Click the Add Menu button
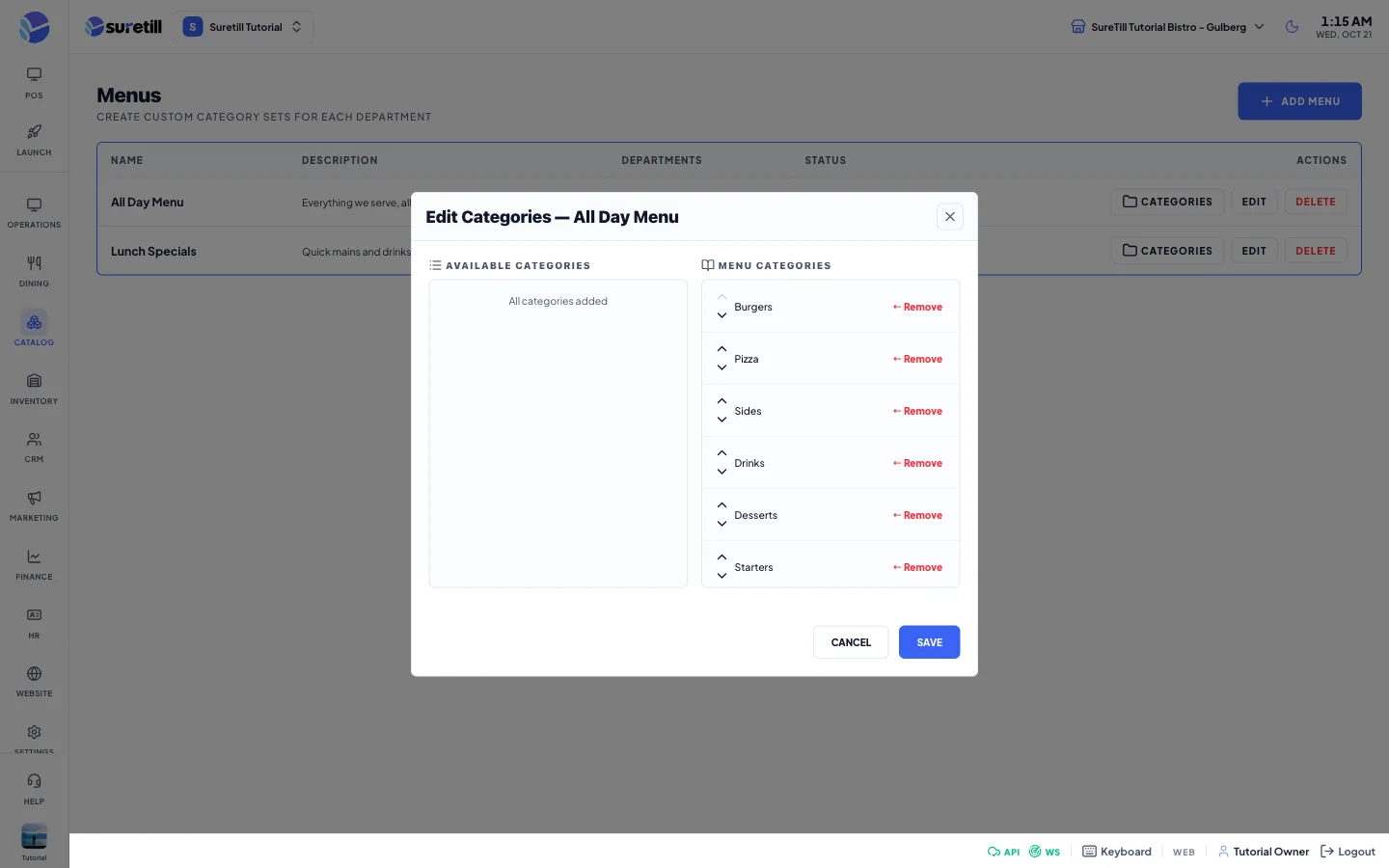 coord(1299,101)
